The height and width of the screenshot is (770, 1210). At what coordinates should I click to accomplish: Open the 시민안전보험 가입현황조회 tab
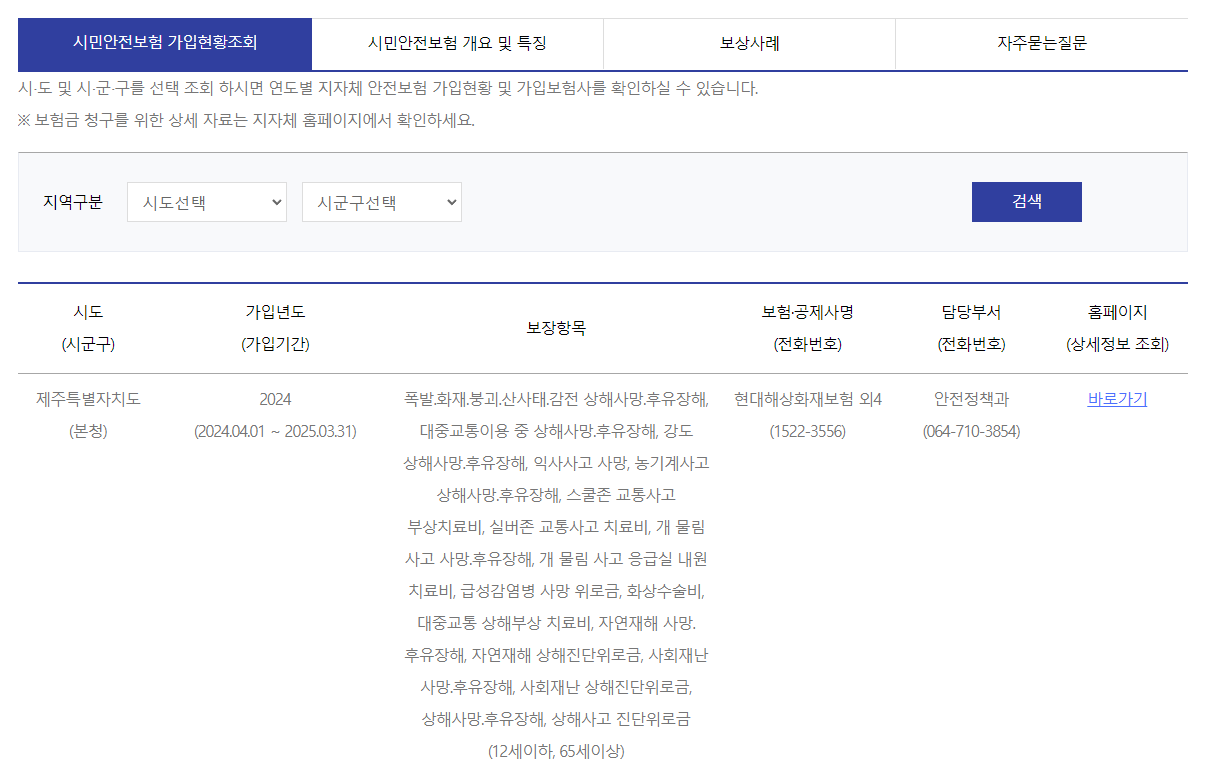[x=165, y=44]
